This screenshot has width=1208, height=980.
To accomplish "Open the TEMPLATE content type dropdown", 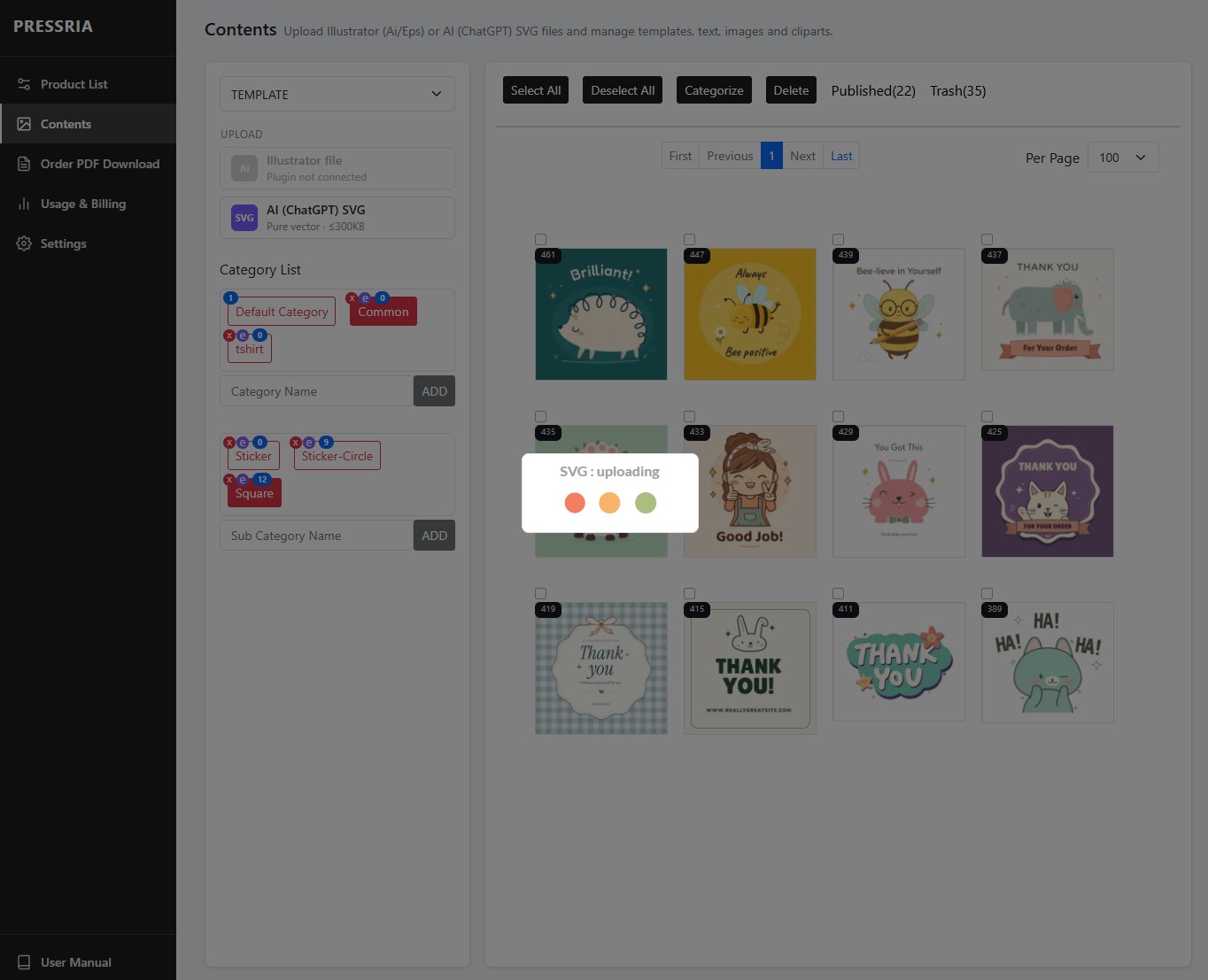I will pyautogui.click(x=337, y=95).
